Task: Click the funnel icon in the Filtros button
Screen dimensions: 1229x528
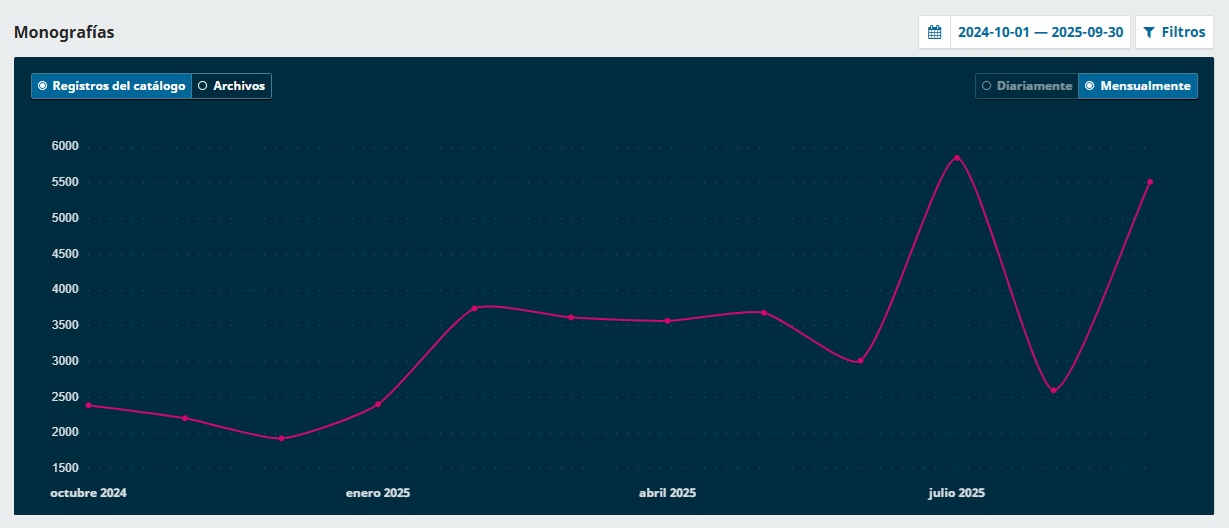Action: pyautogui.click(x=1149, y=32)
